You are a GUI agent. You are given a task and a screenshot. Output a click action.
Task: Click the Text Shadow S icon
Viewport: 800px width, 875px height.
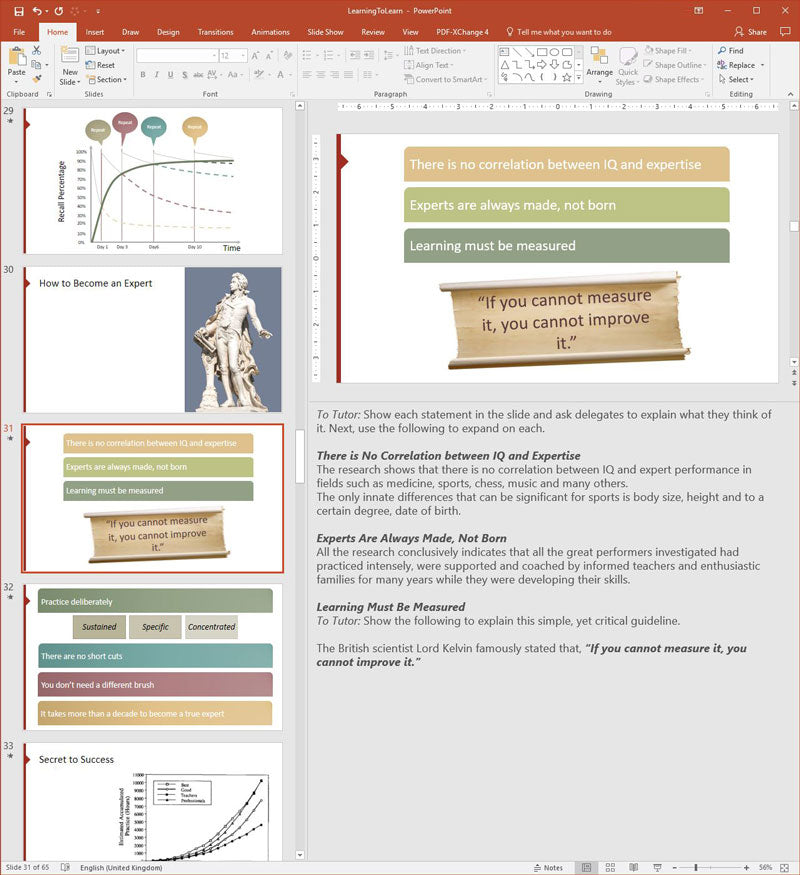tap(185, 75)
